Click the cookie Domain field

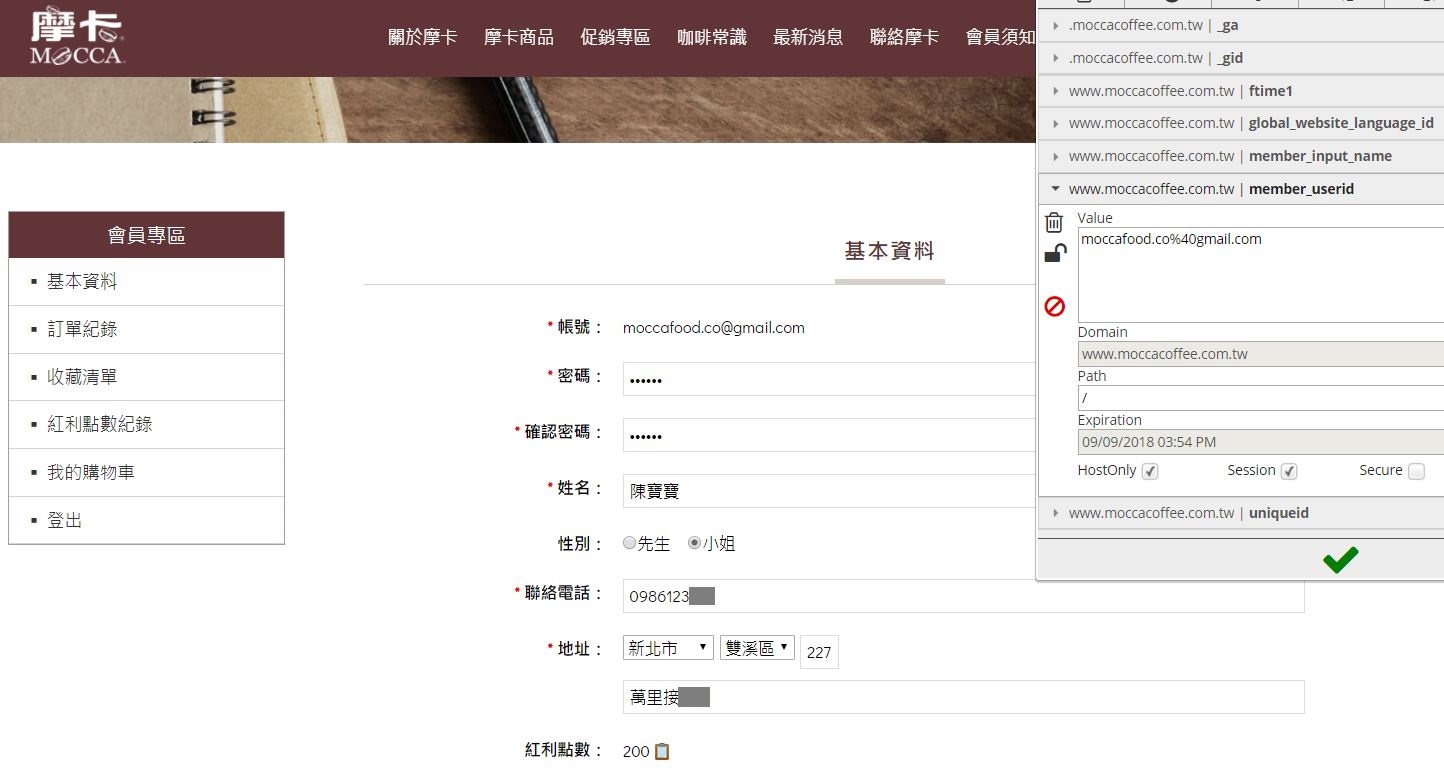coord(1261,354)
